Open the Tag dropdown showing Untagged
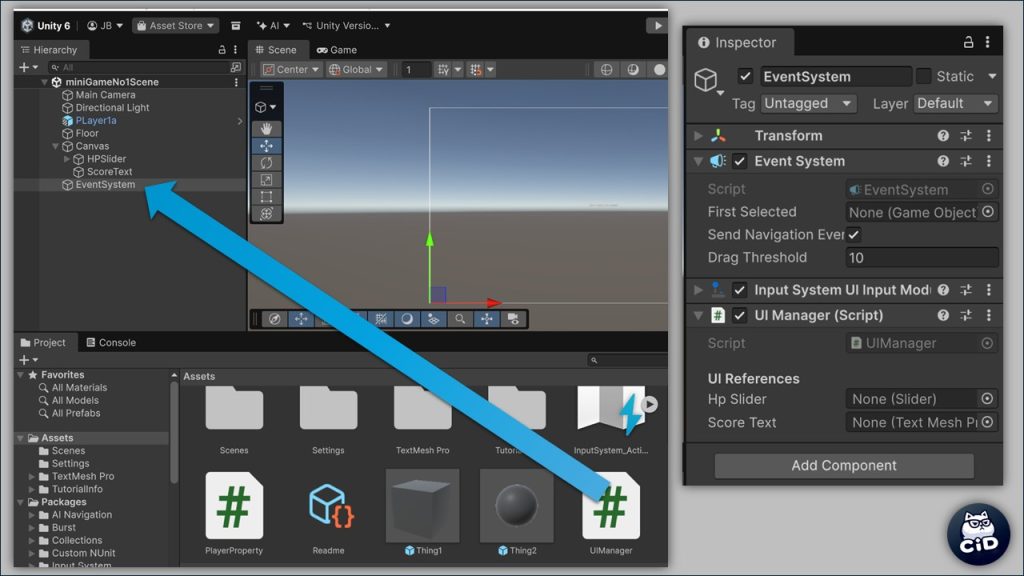The image size is (1024, 576). 808,104
